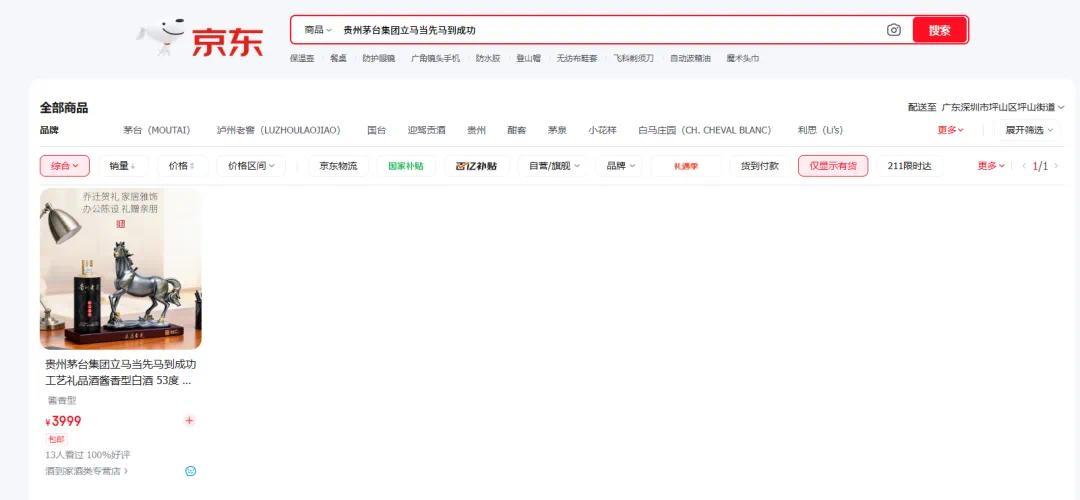
Task: Select brand 茅台 (MOUTAI)
Action: (157, 130)
